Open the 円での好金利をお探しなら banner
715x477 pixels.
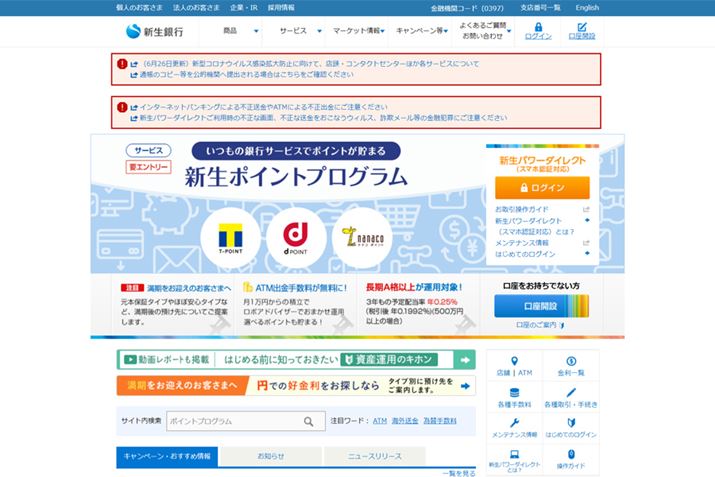(296, 386)
